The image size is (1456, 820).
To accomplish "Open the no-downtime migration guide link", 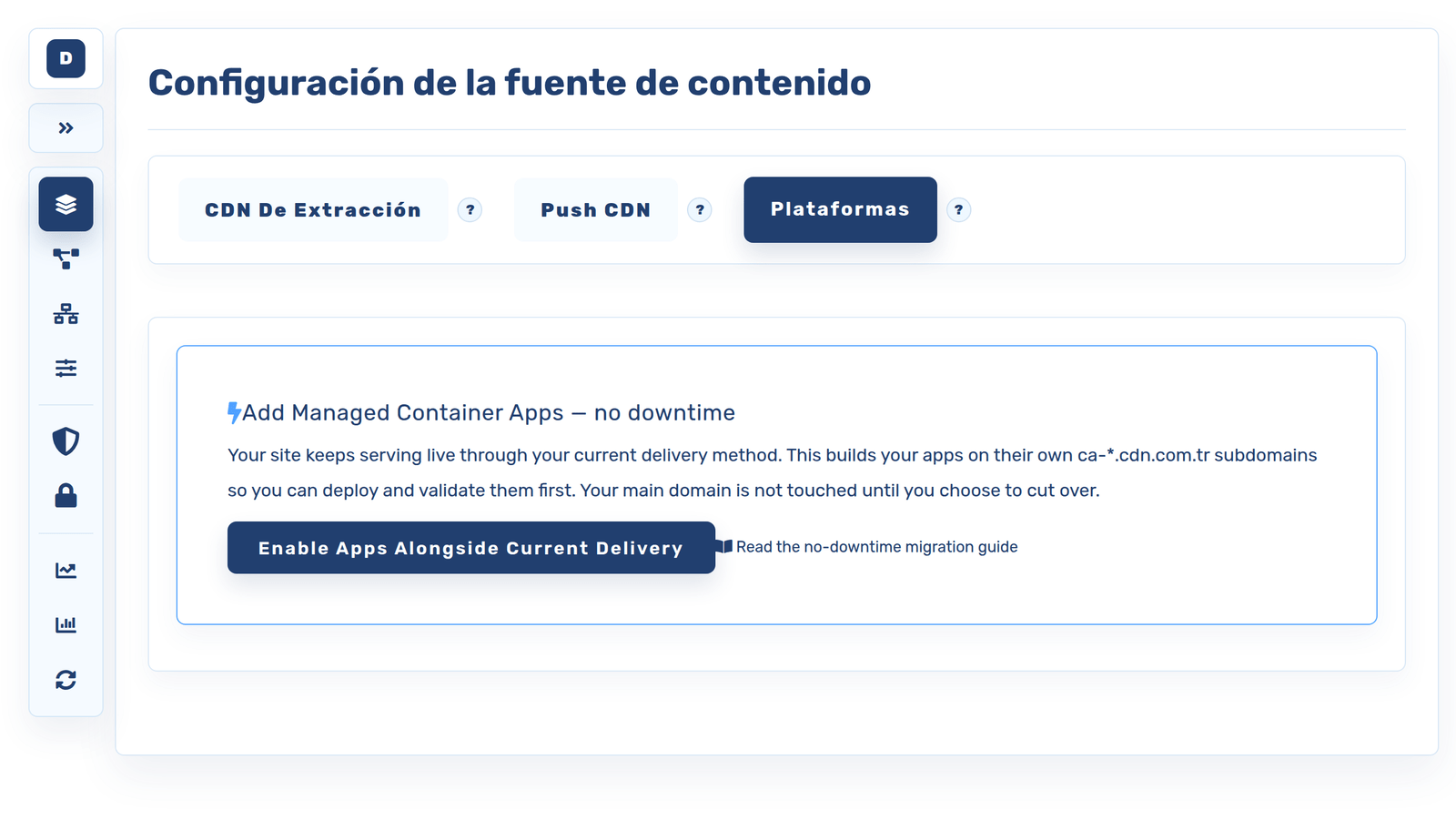I will [876, 547].
